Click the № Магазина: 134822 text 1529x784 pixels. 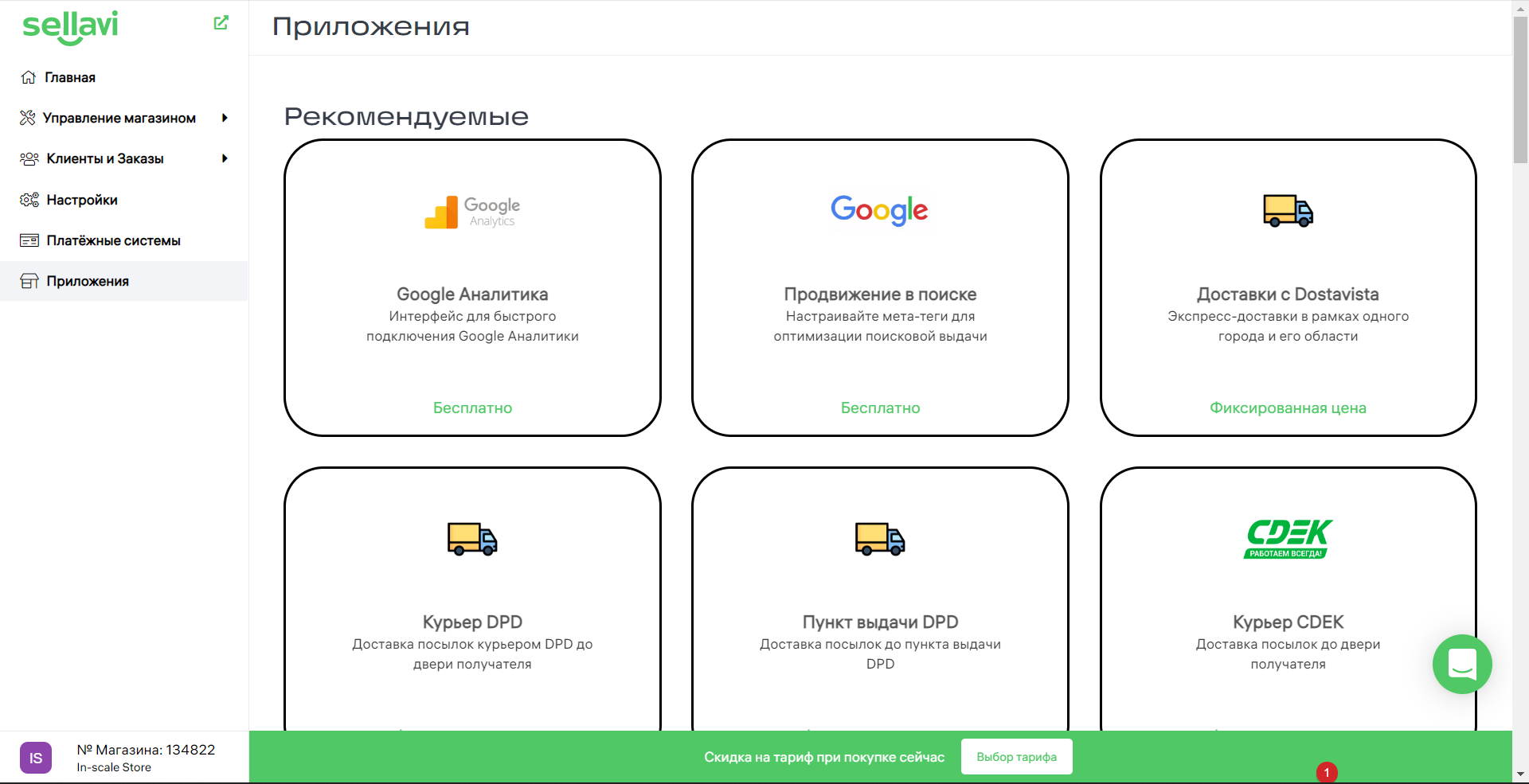click(146, 750)
